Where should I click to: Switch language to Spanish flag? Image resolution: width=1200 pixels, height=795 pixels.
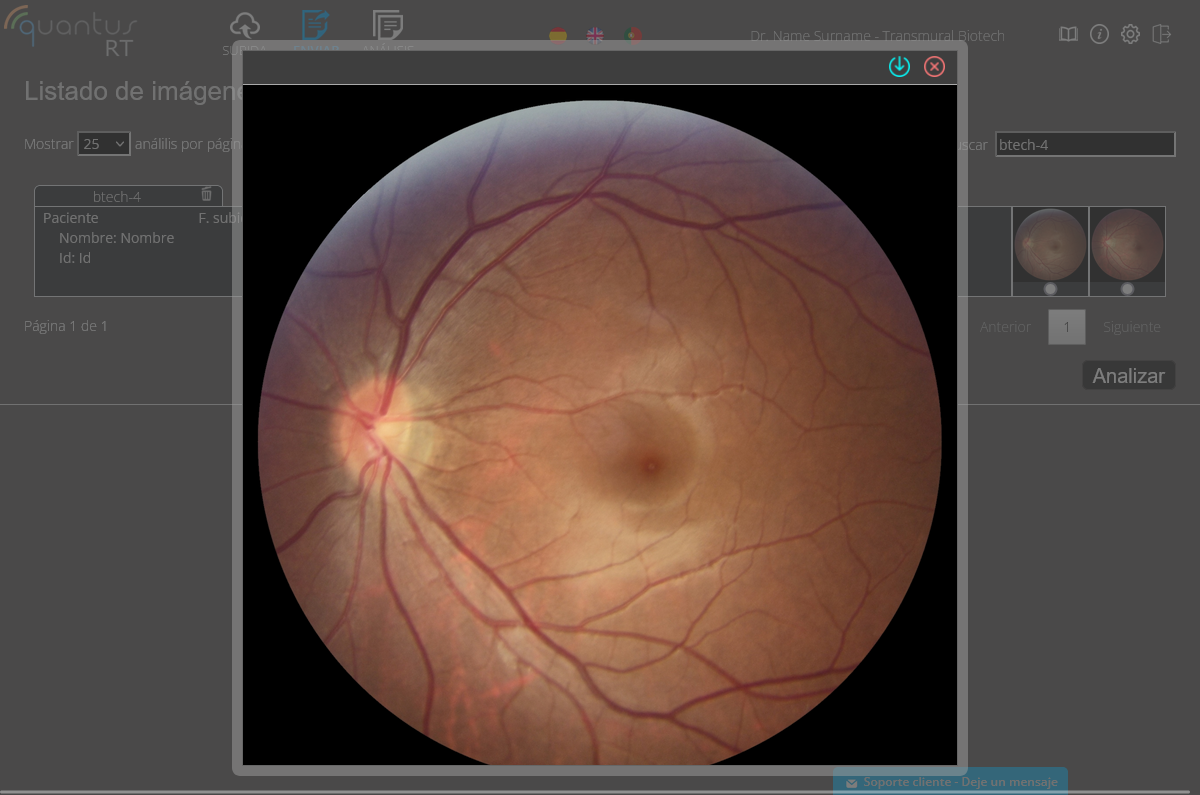pos(558,36)
